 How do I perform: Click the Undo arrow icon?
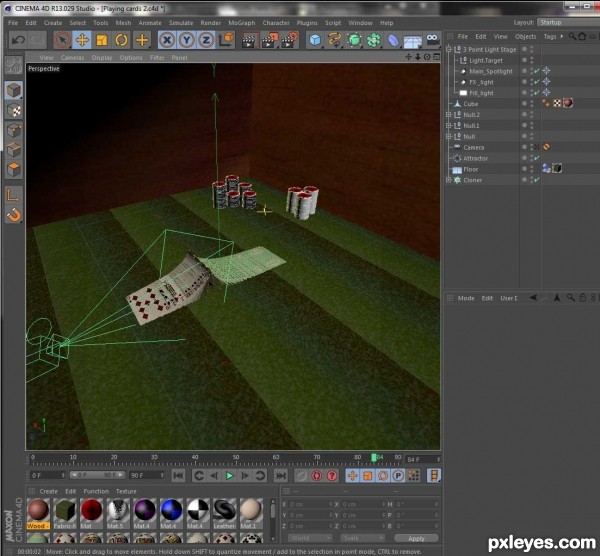click(x=18, y=40)
